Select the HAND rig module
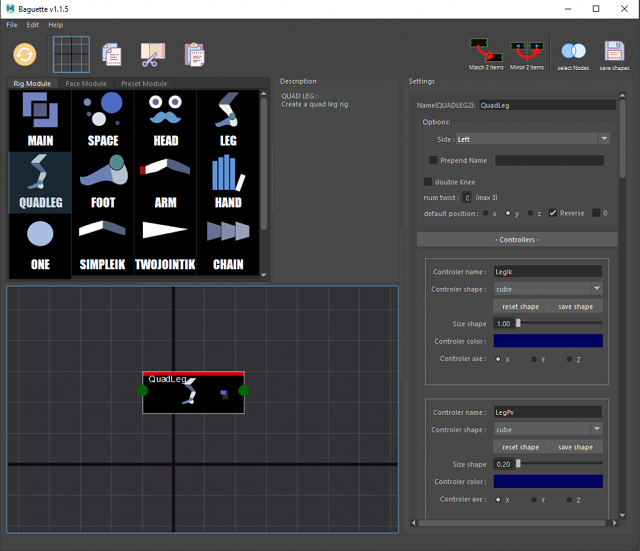Image resolution: width=640 pixels, height=551 pixels. click(228, 181)
